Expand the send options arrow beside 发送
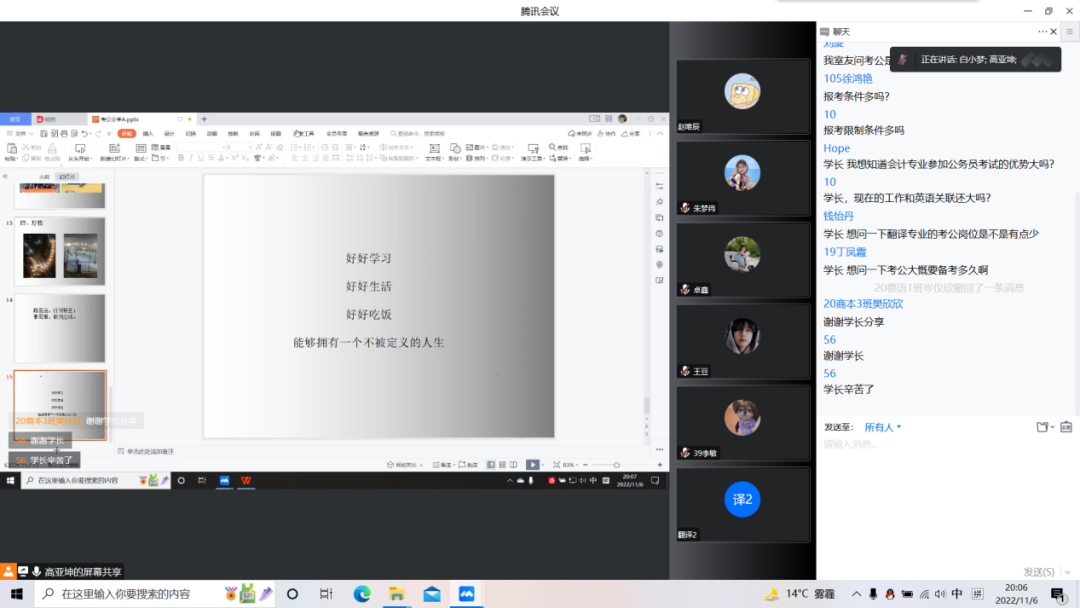The width and height of the screenshot is (1080, 608). (1069, 572)
